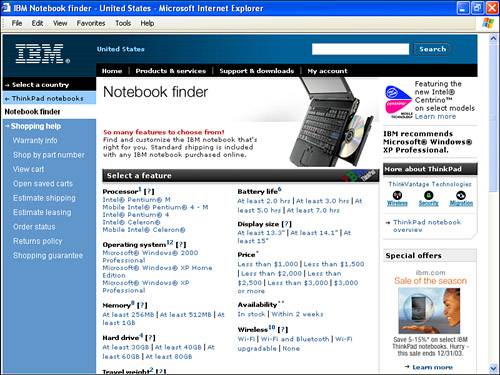Image resolution: width=500 pixels, height=375 pixels.
Task: Select wireless Wi-Fi and Bluetooth
Action: (x=295, y=339)
